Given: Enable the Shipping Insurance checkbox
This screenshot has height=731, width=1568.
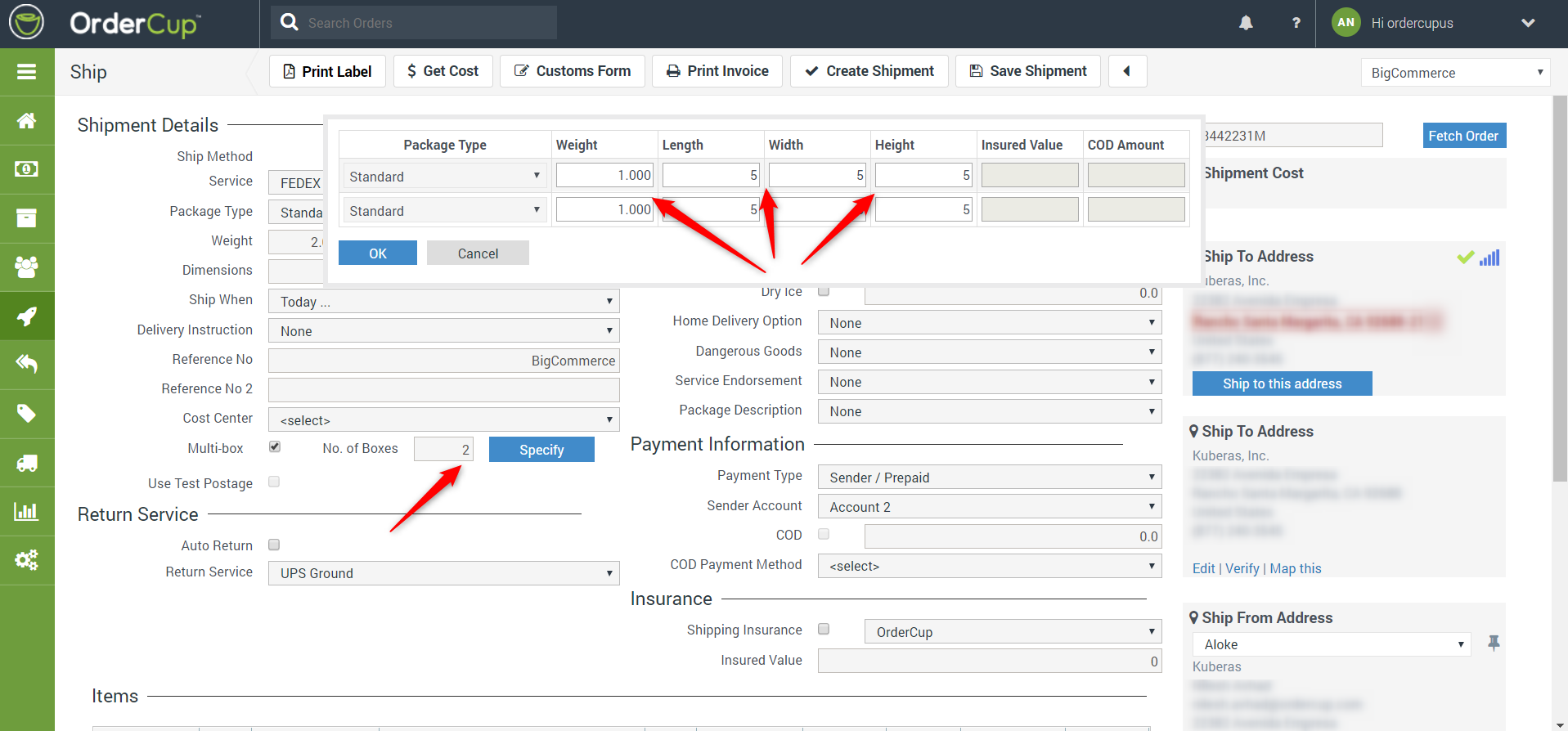Looking at the screenshot, I should 824,629.
